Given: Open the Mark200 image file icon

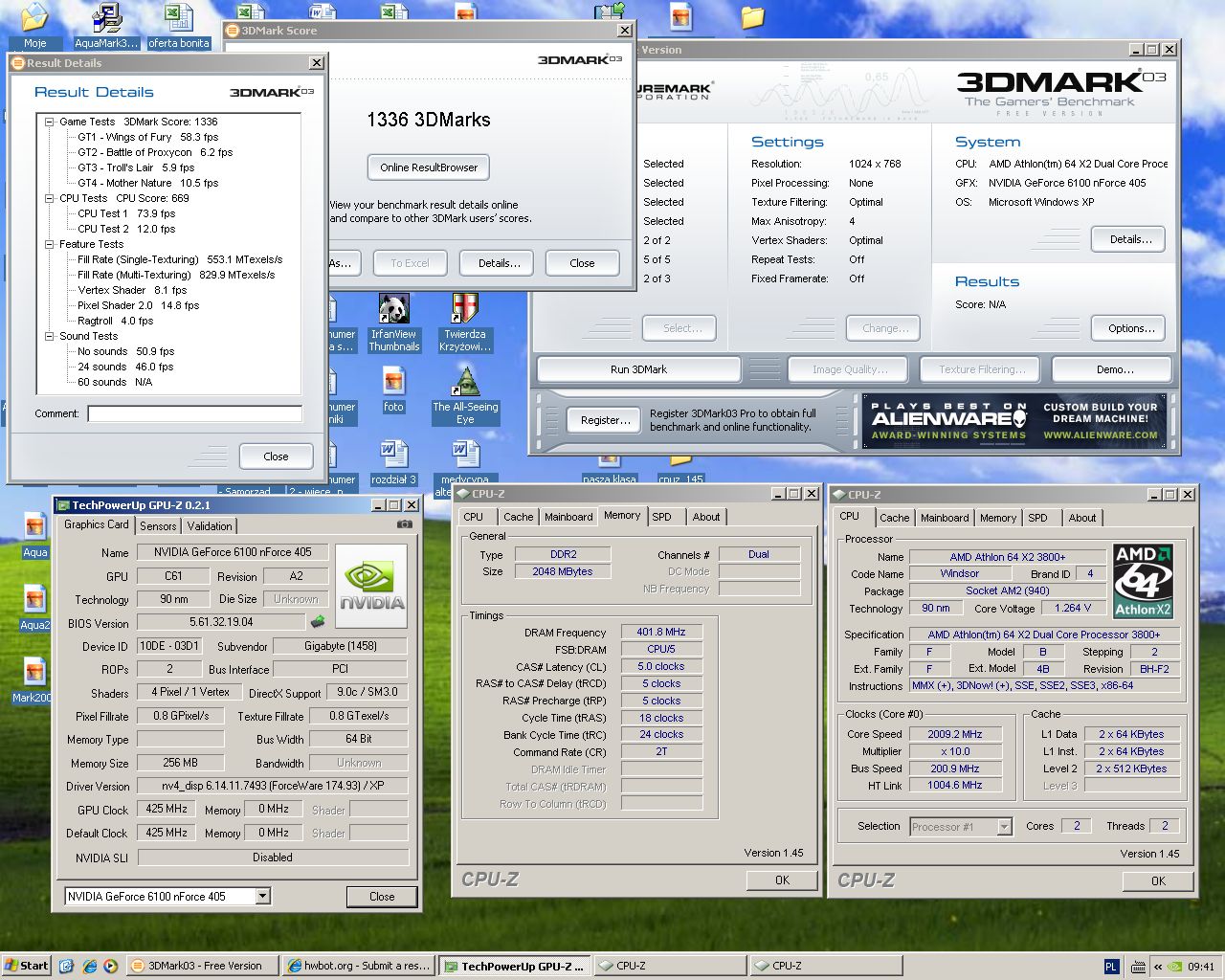Looking at the screenshot, I should tap(33, 681).
